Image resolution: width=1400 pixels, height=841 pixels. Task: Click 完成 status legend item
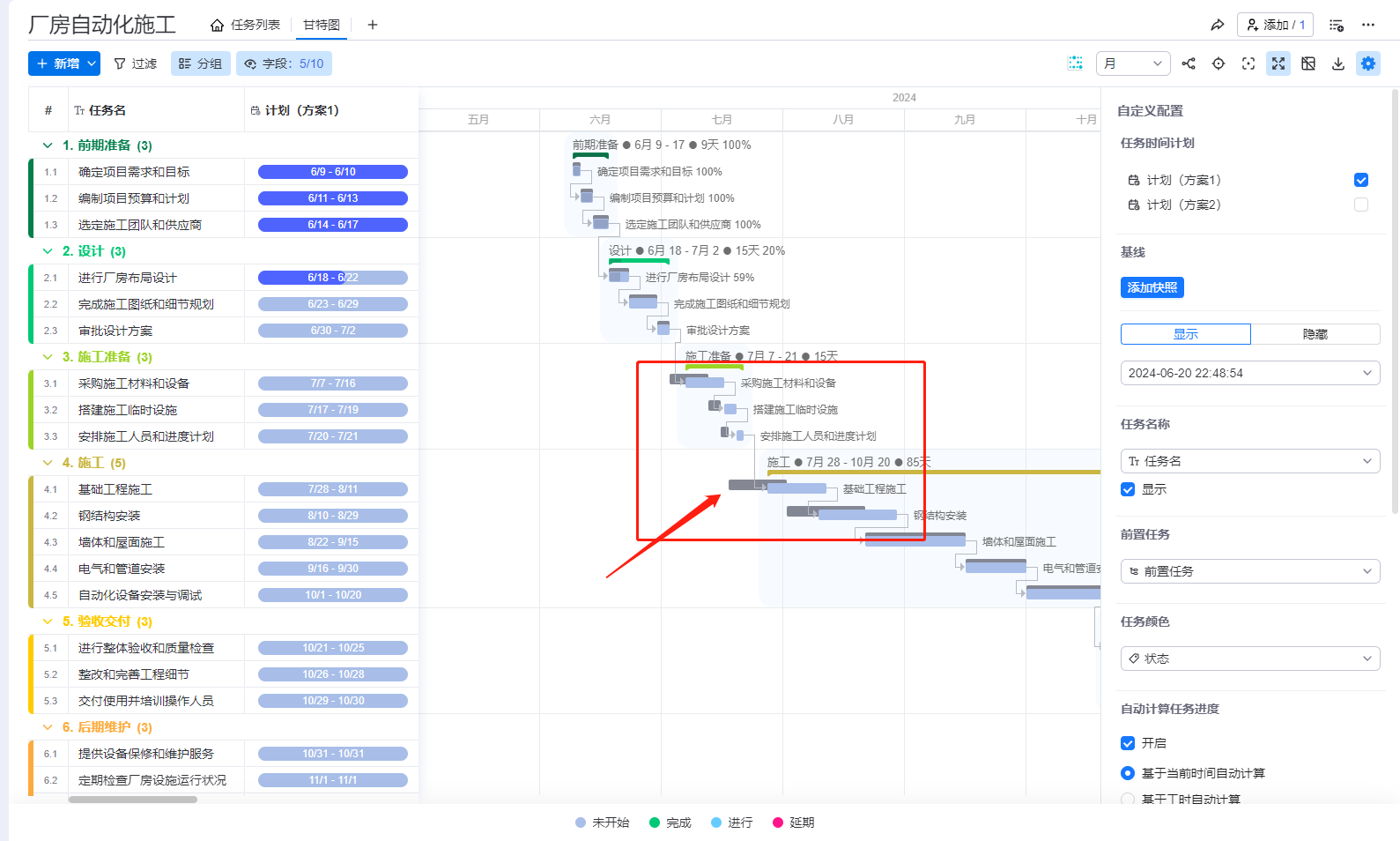(670, 822)
